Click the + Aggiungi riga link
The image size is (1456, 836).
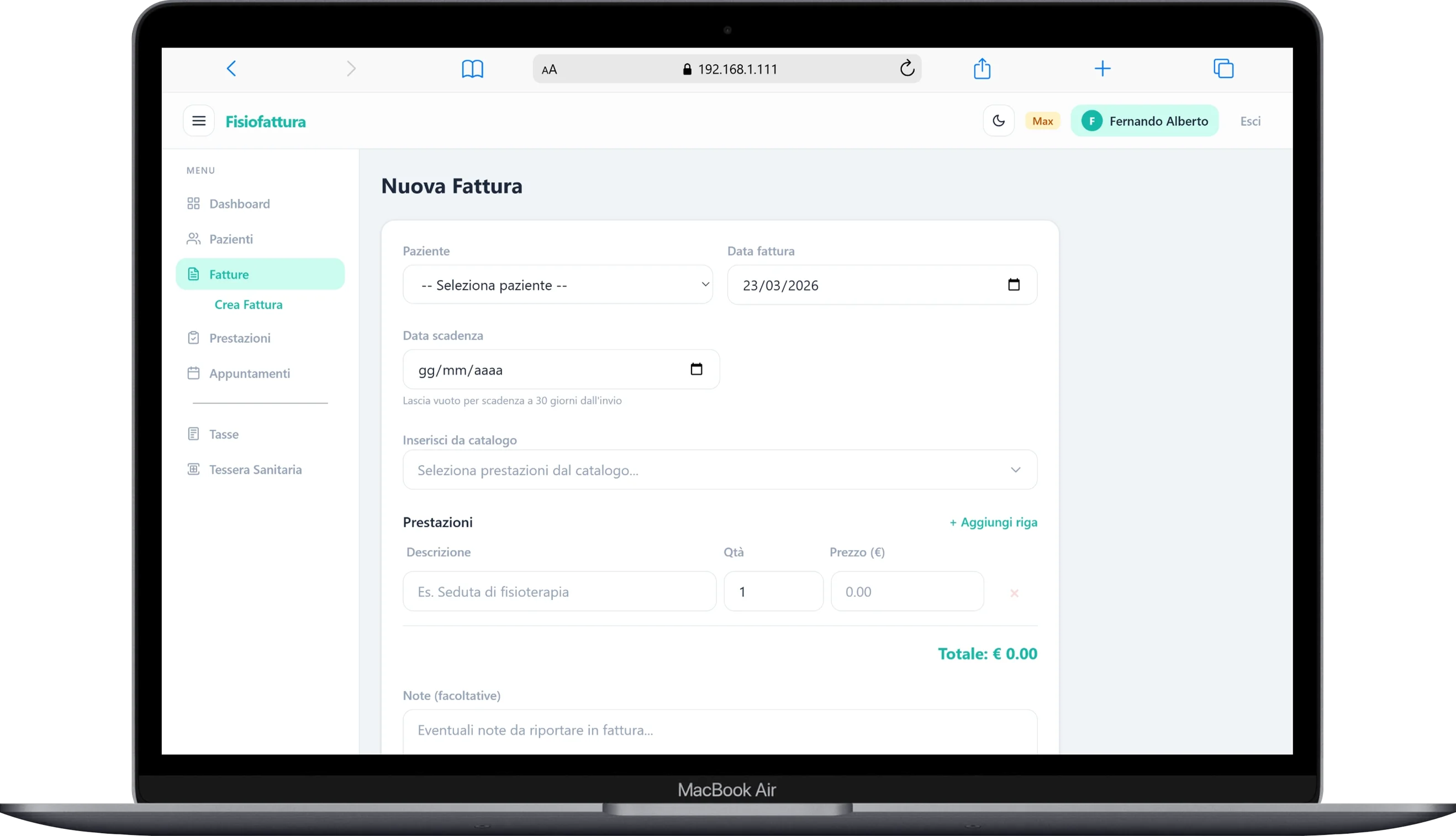(x=993, y=522)
